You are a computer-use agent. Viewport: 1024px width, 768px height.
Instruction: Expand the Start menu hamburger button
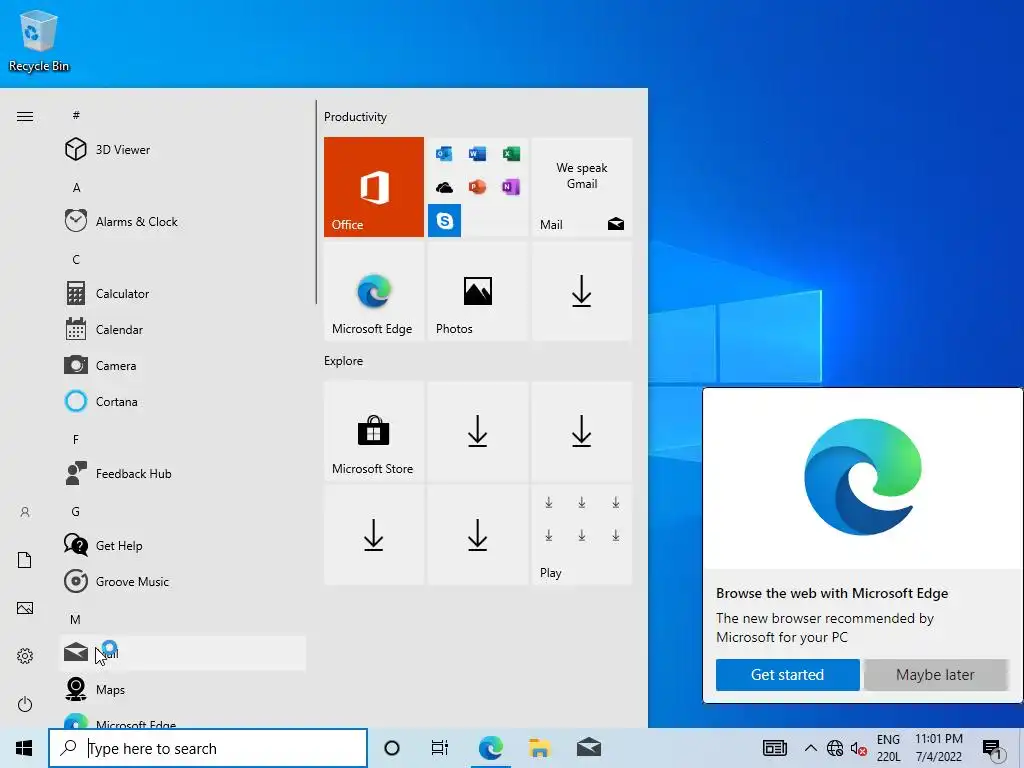[x=25, y=117]
